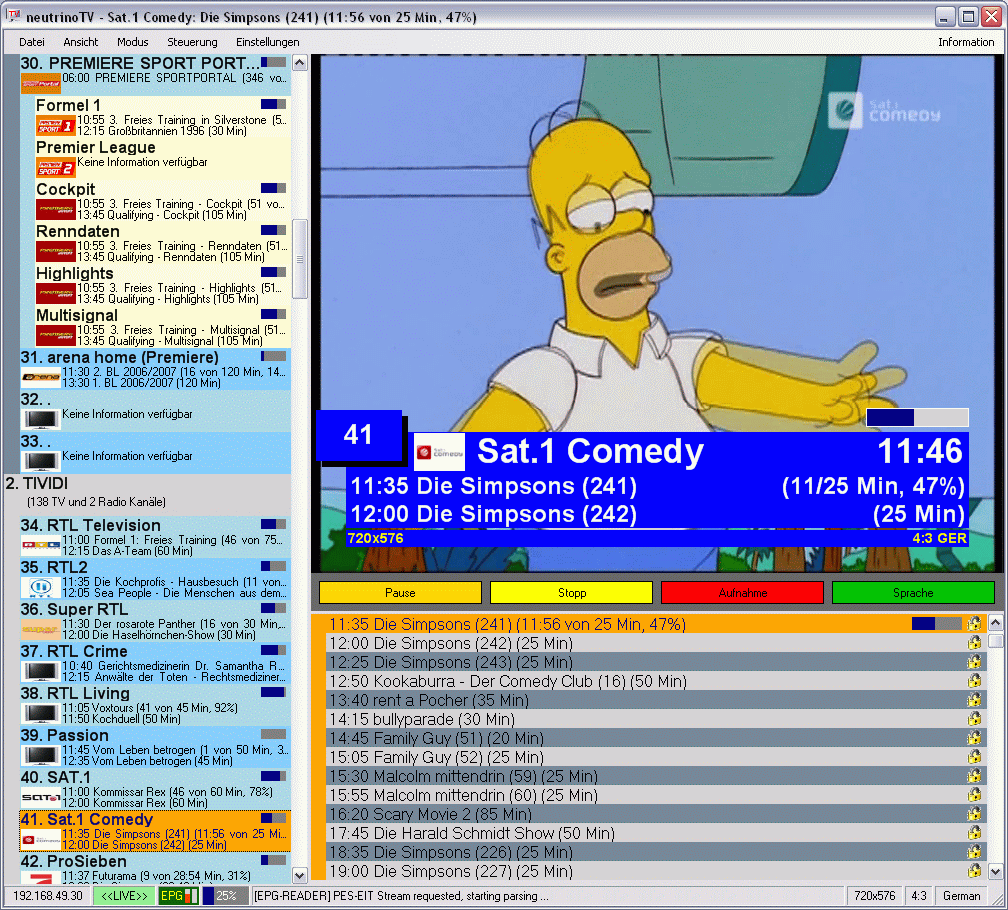Open the Datei menu

pos(32,42)
